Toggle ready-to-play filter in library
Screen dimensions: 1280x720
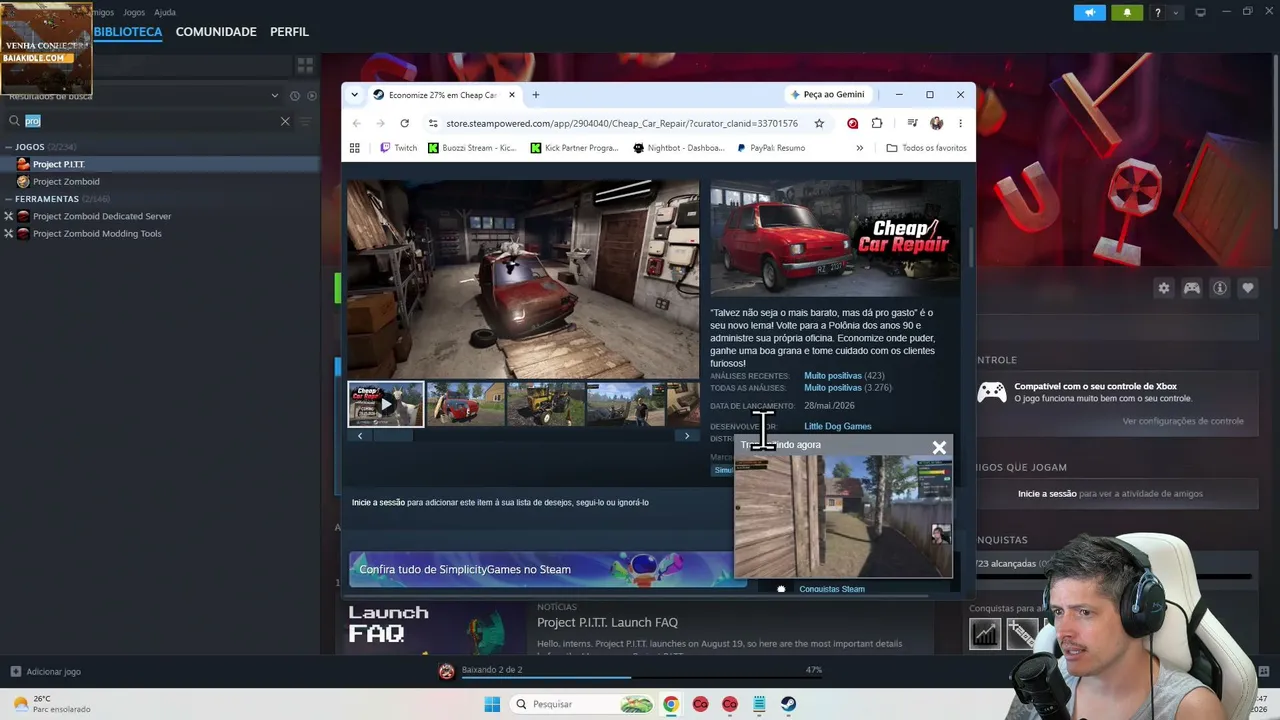point(312,96)
